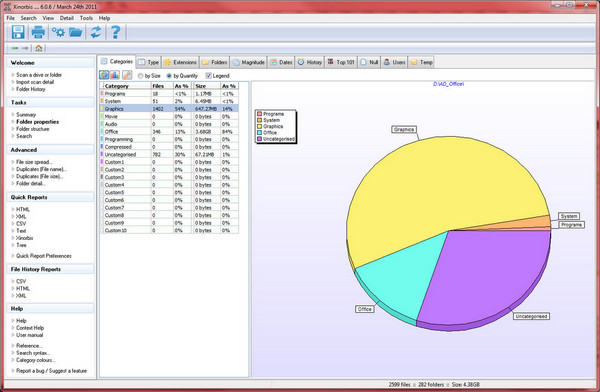Select the by Size radio button

click(x=140, y=76)
